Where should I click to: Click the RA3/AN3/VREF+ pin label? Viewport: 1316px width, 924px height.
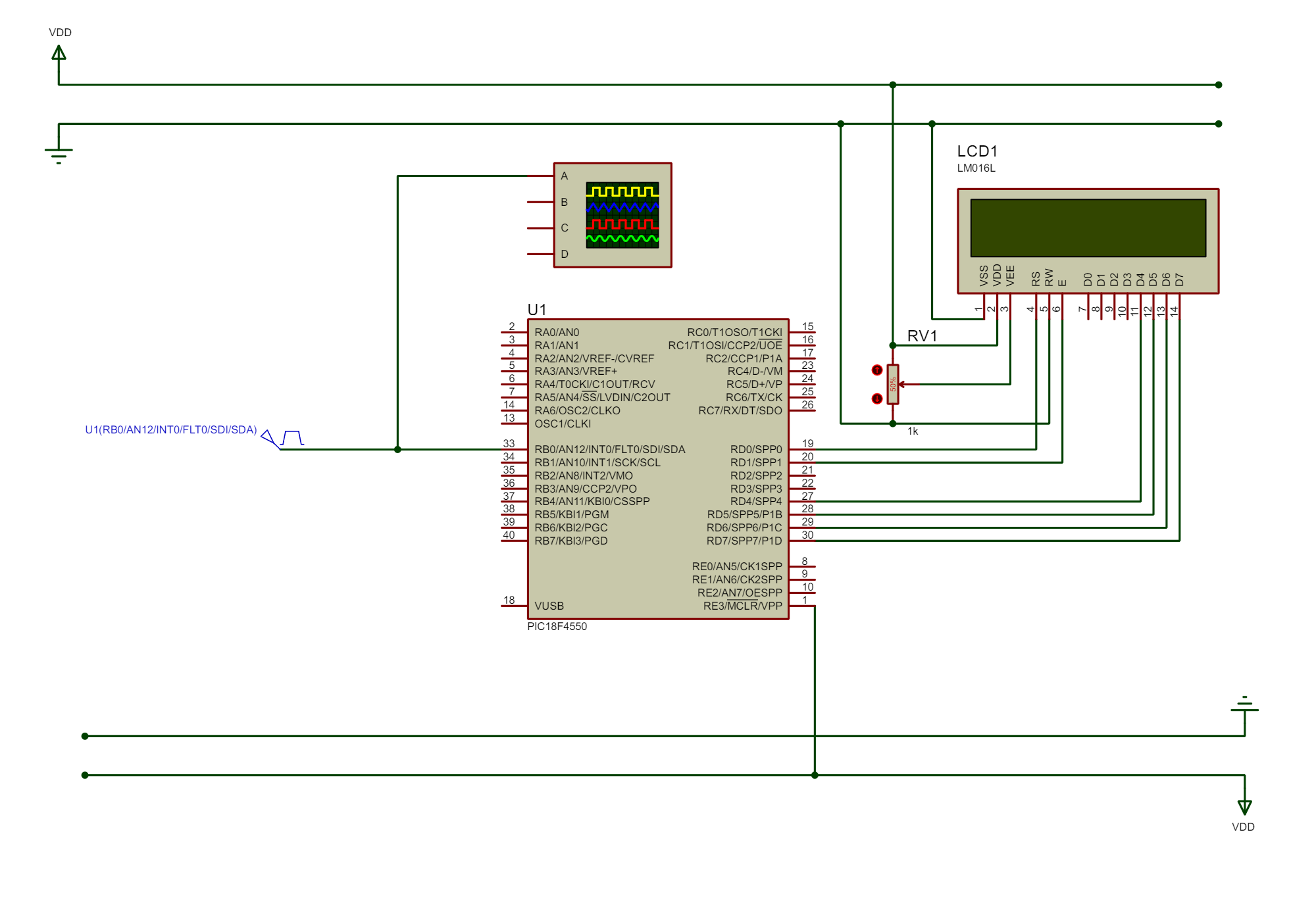point(576,371)
